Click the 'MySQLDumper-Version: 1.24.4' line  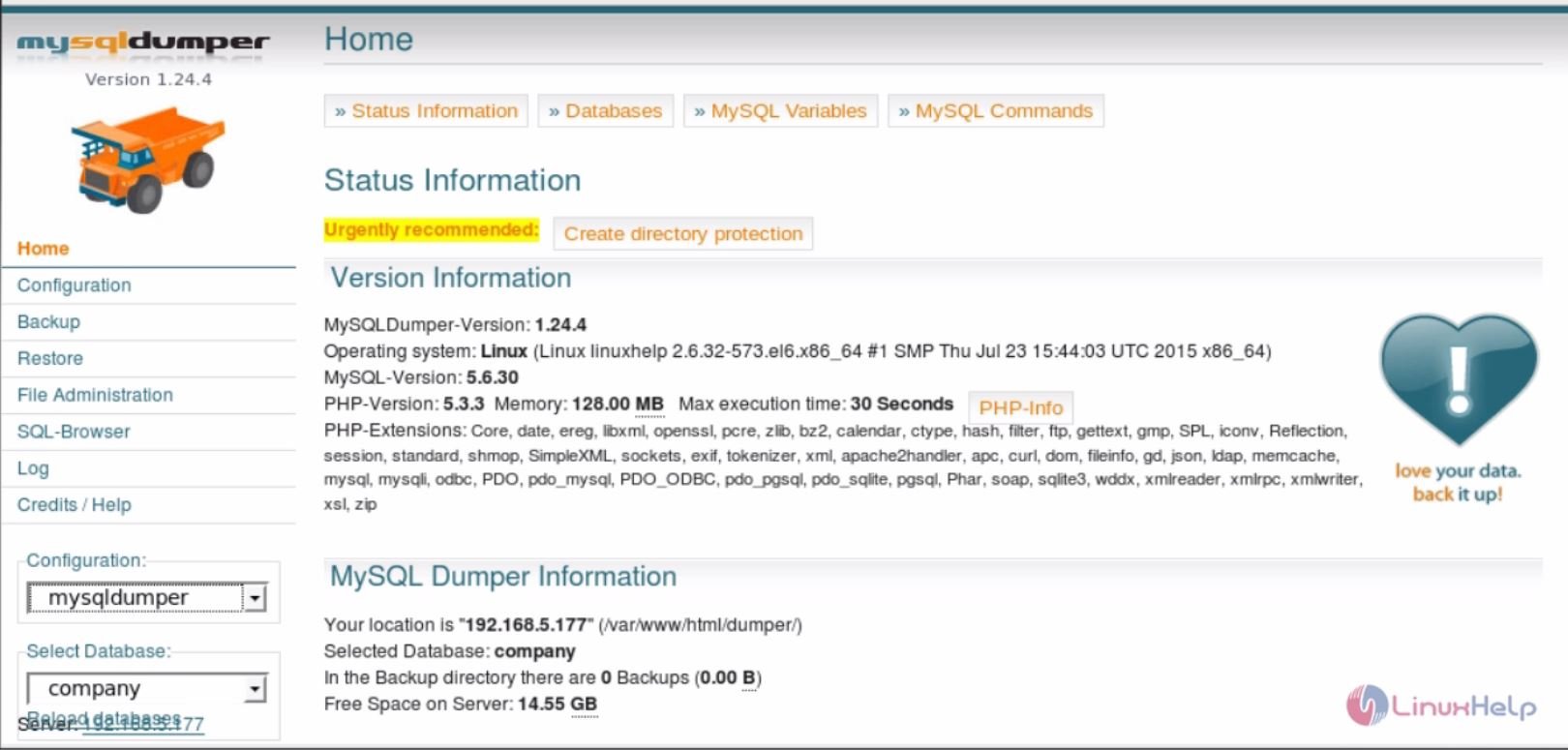click(x=455, y=325)
